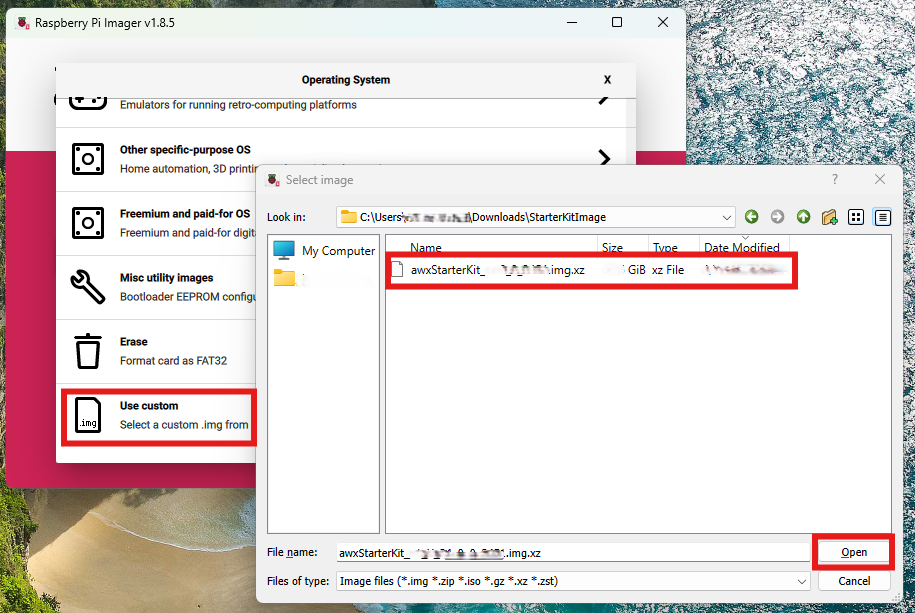Click into the File name field
The width and height of the screenshot is (915, 613).
[573, 553]
